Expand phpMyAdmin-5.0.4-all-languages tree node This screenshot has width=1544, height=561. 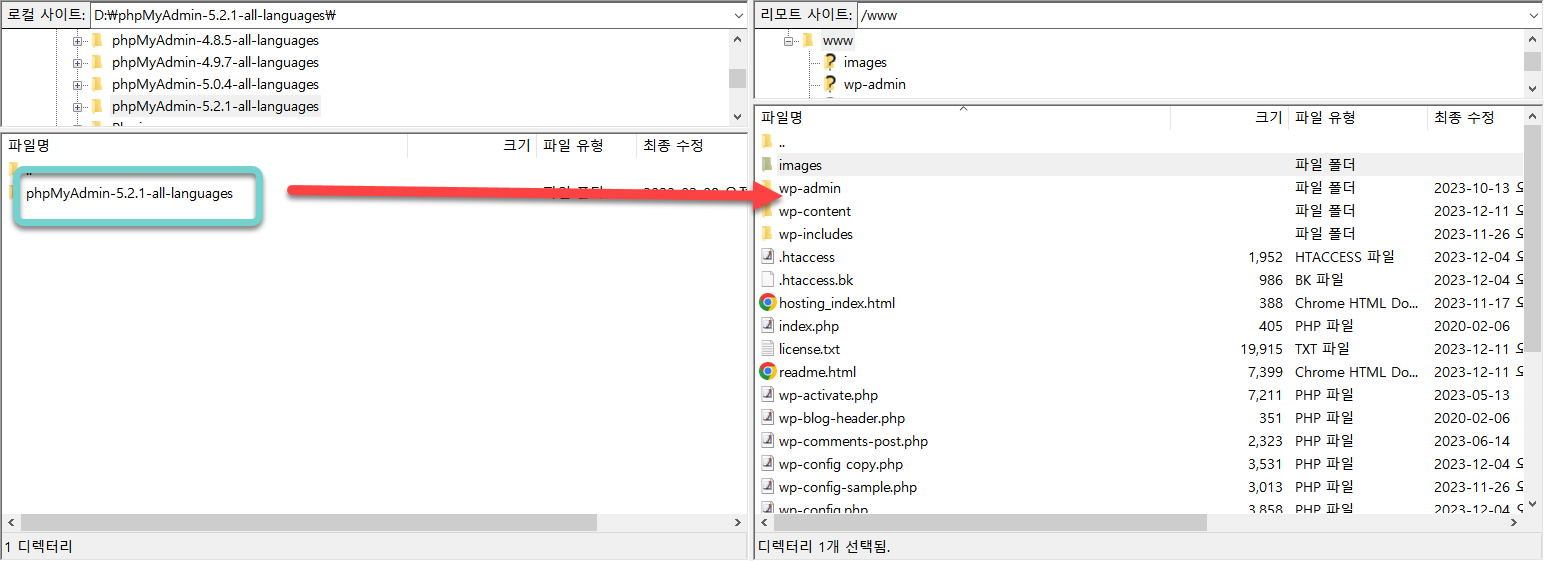coord(78,85)
